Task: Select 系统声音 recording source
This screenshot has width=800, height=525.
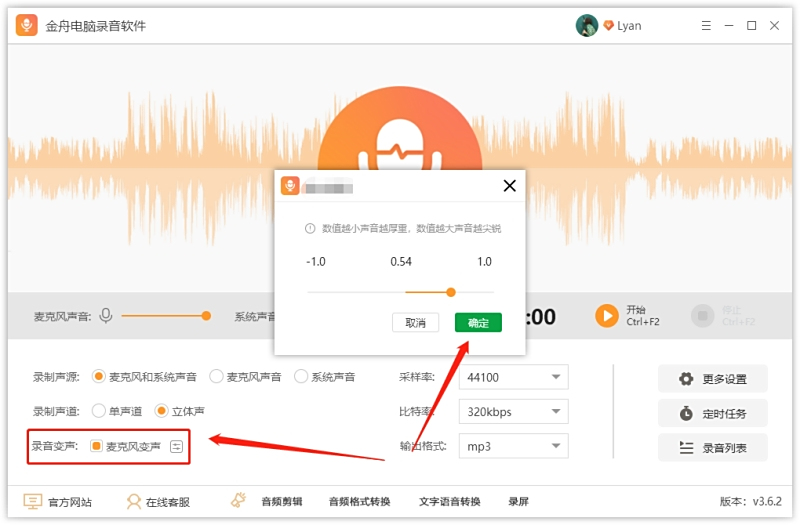Action: tap(301, 377)
